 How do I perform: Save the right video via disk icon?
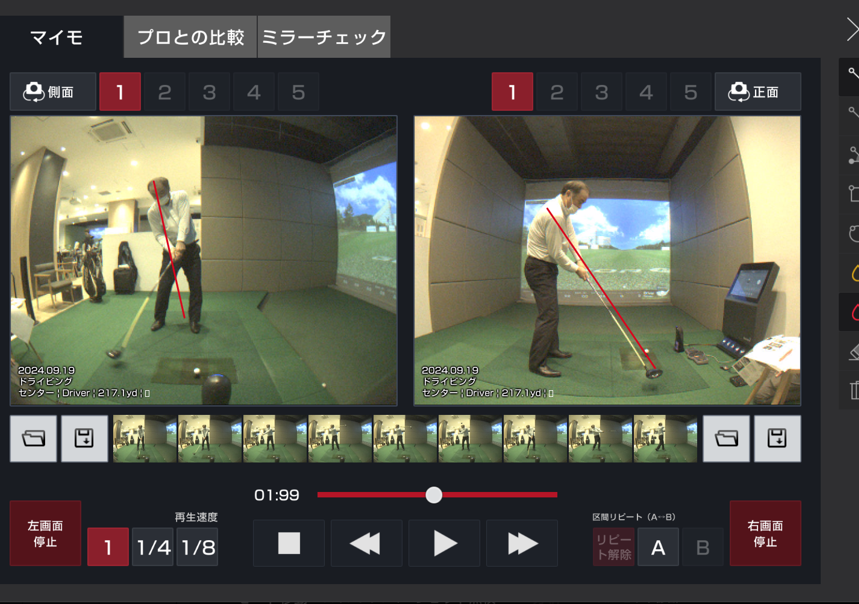(x=776, y=439)
